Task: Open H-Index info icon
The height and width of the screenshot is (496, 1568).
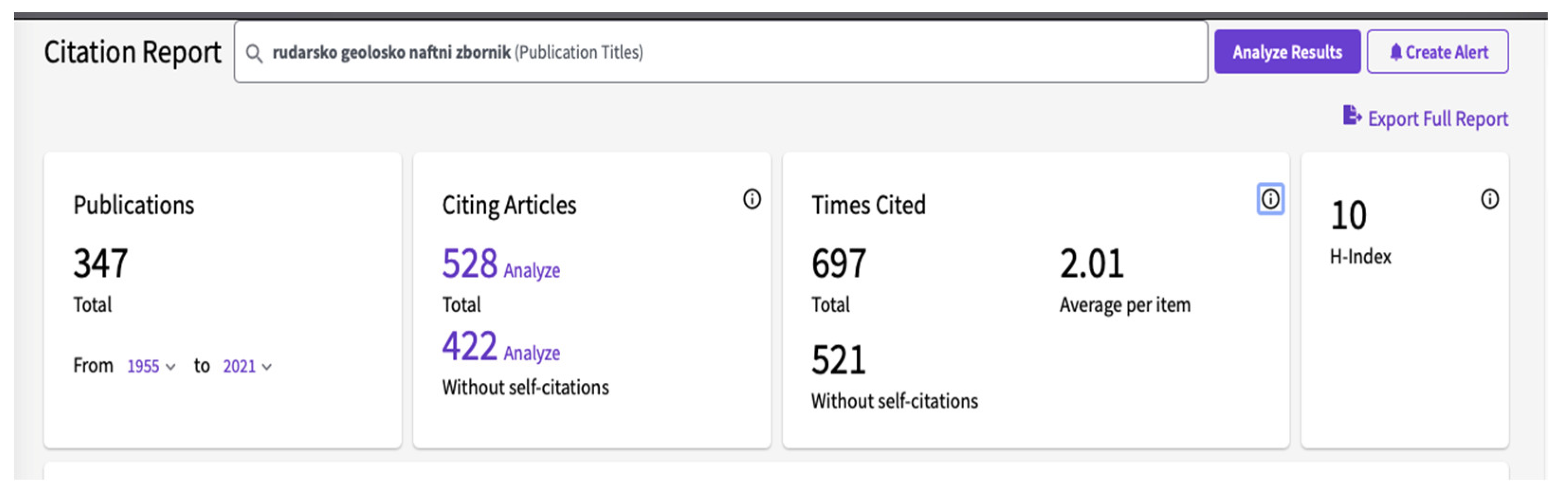Action: (x=1489, y=199)
